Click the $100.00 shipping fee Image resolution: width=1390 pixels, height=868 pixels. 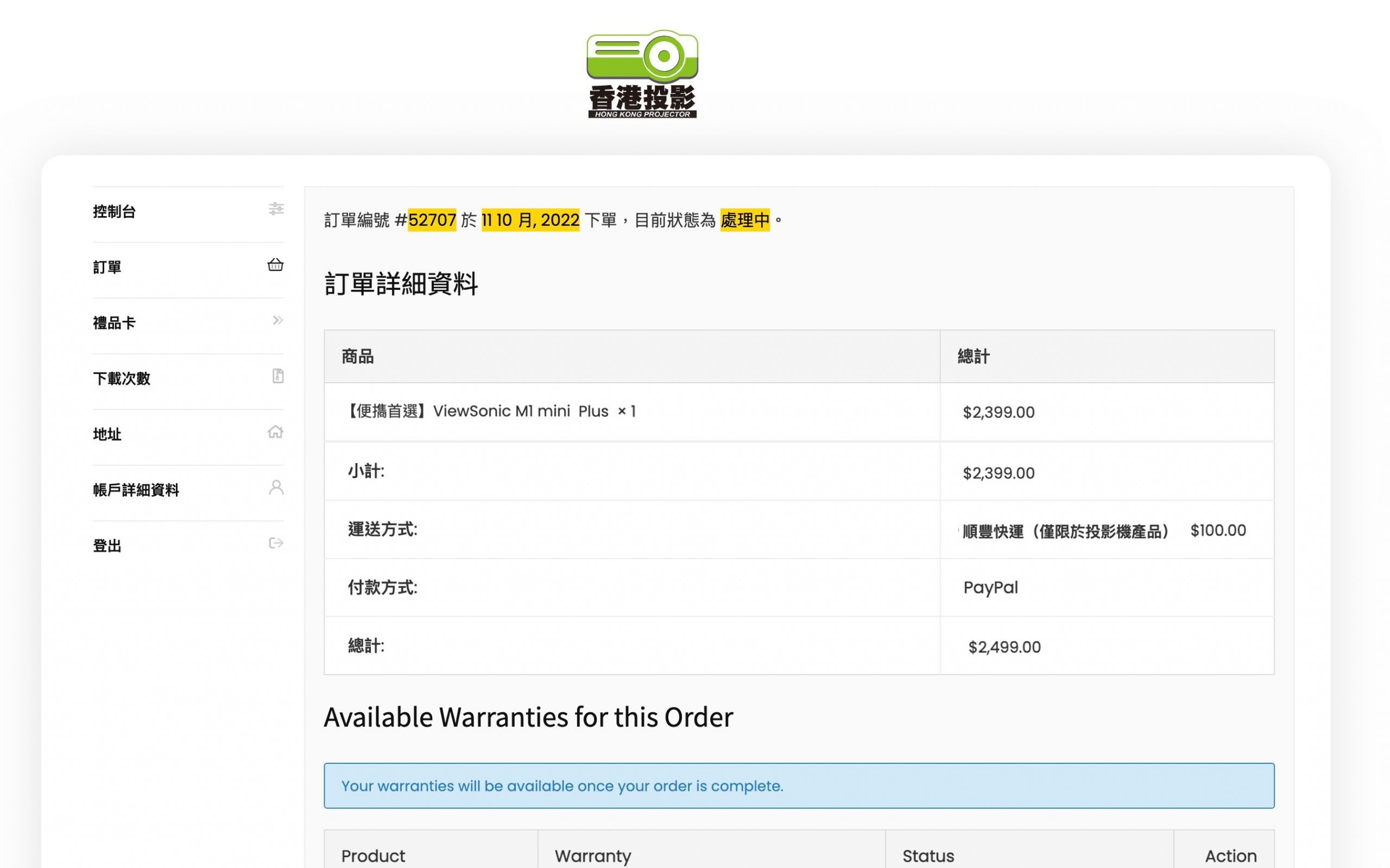pyautogui.click(x=1218, y=530)
